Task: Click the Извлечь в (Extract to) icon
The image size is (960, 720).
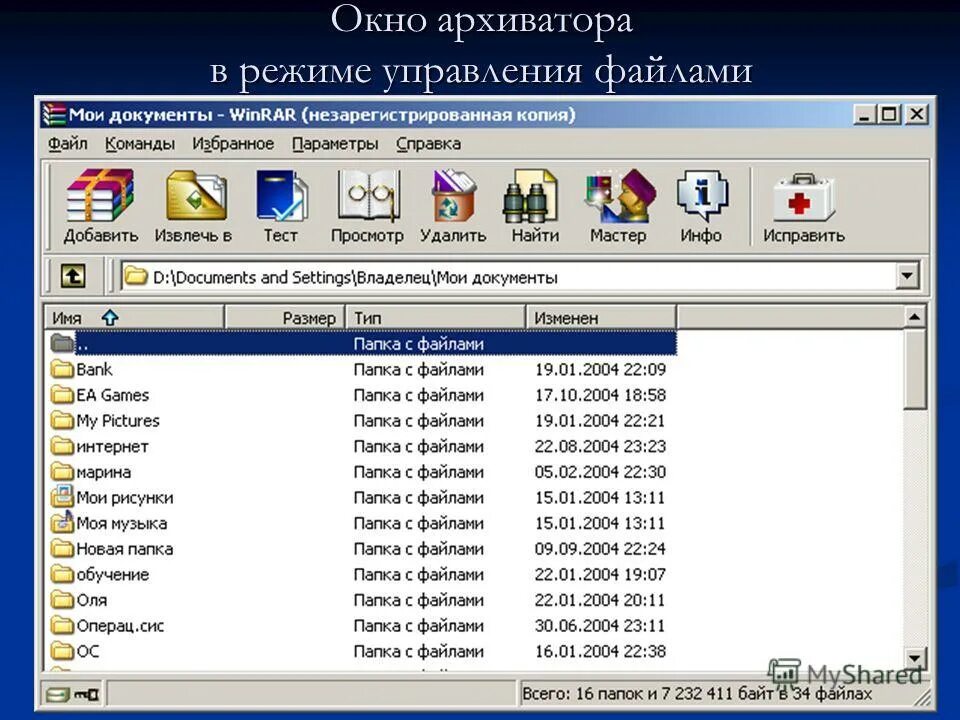Action: pos(195,196)
